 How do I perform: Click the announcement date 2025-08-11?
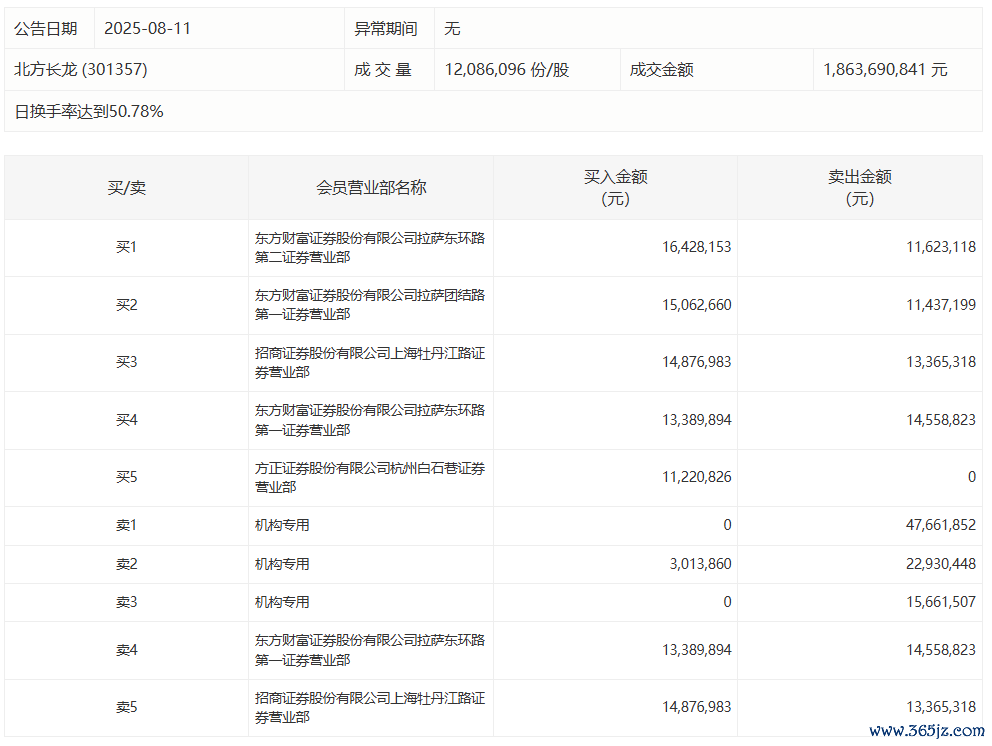point(147,29)
